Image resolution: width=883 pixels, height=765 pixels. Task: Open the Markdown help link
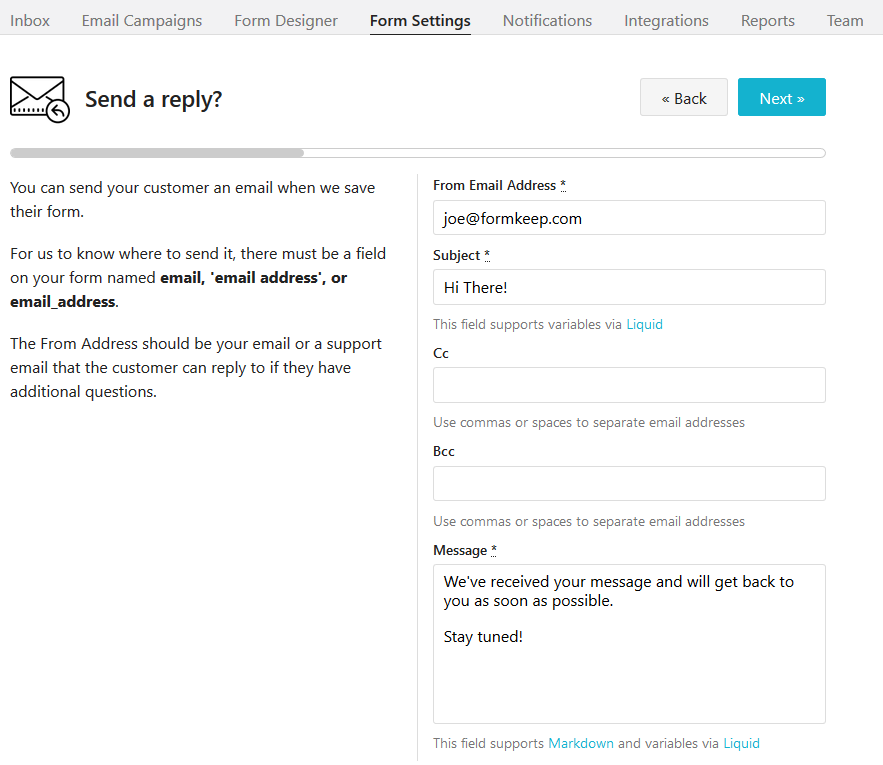(581, 743)
